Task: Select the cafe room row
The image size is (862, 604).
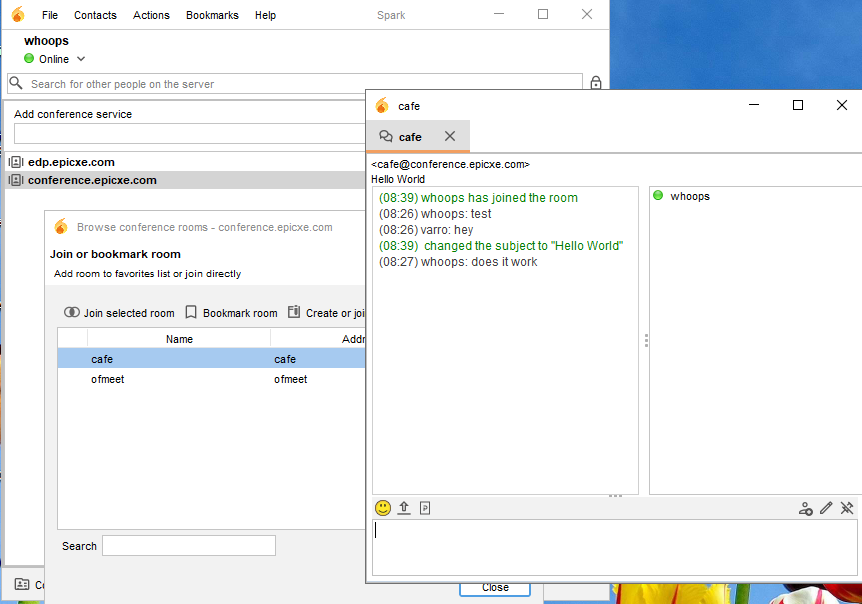Action: coord(211,359)
